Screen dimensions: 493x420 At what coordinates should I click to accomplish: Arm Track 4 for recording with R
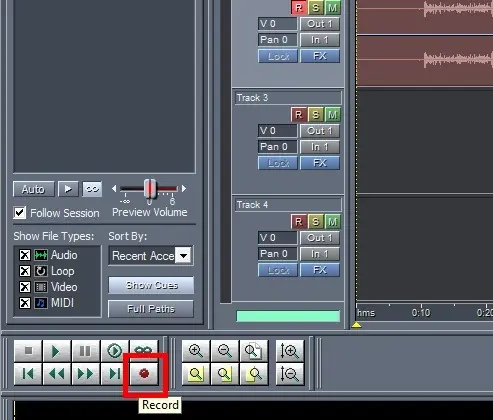pyautogui.click(x=298, y=222)
